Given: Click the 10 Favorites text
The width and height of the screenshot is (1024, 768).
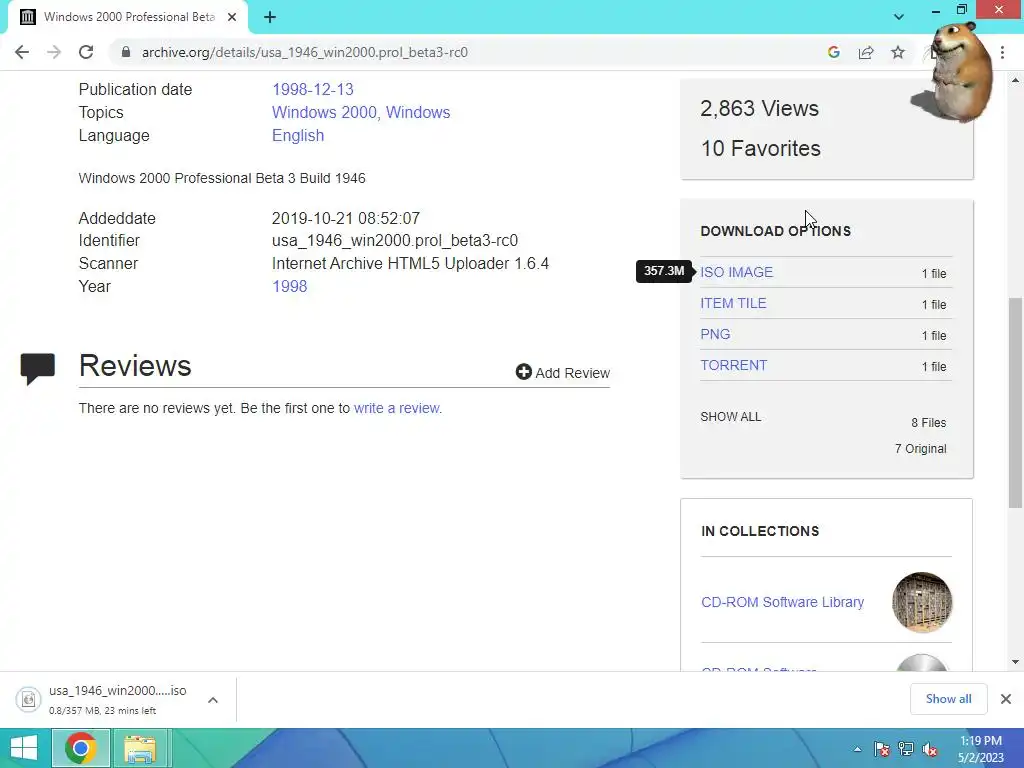Looking at the screenshot, I should tap(761, 148).
